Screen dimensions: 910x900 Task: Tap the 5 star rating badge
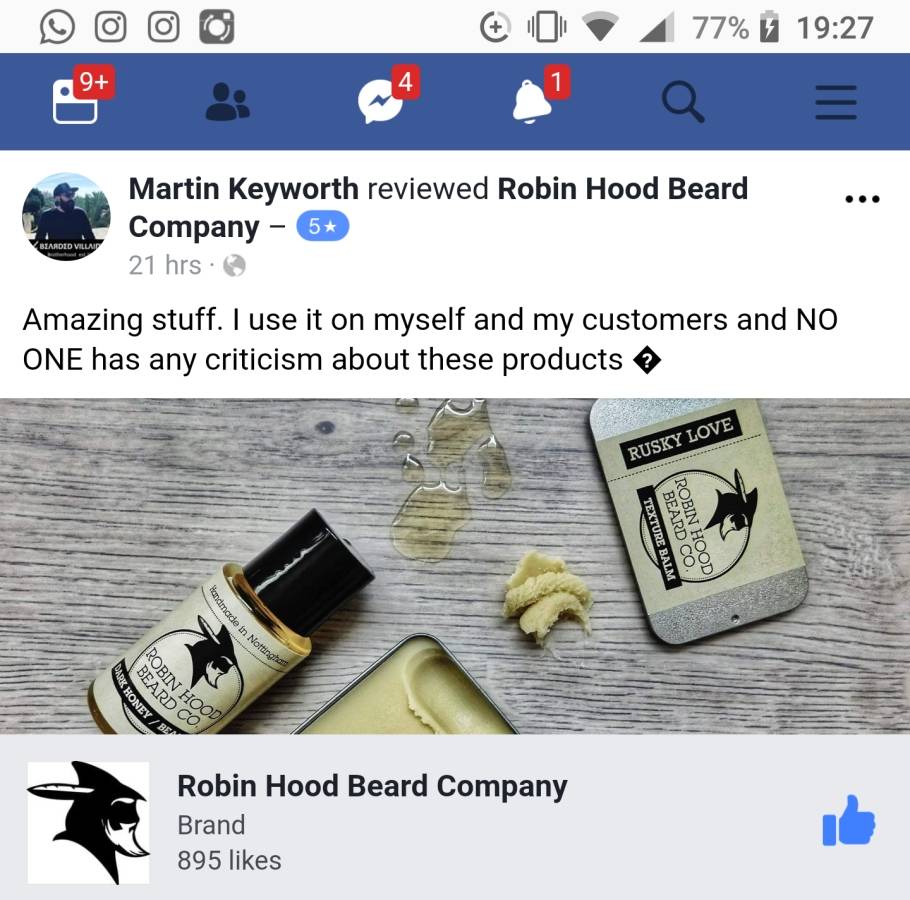click(x=323, y=226)
